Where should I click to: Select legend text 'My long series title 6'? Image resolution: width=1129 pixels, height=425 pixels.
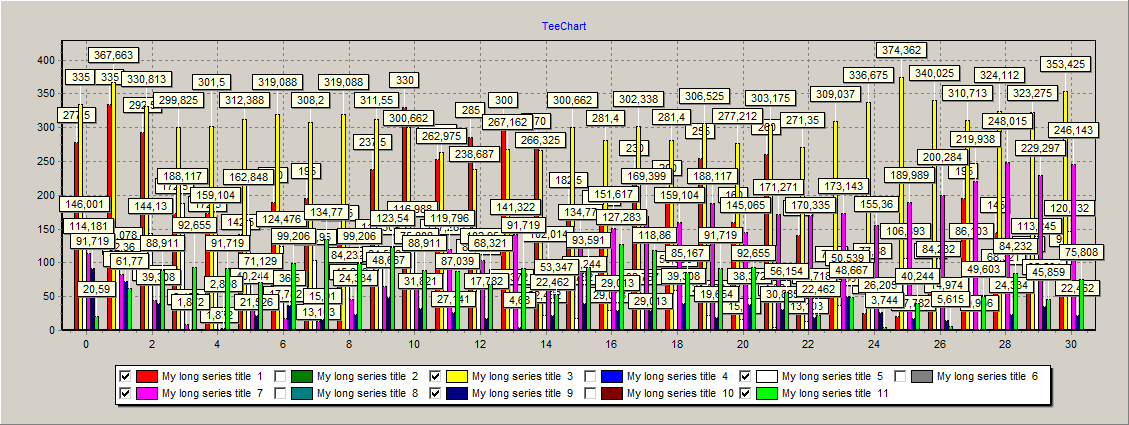point(987,376)
